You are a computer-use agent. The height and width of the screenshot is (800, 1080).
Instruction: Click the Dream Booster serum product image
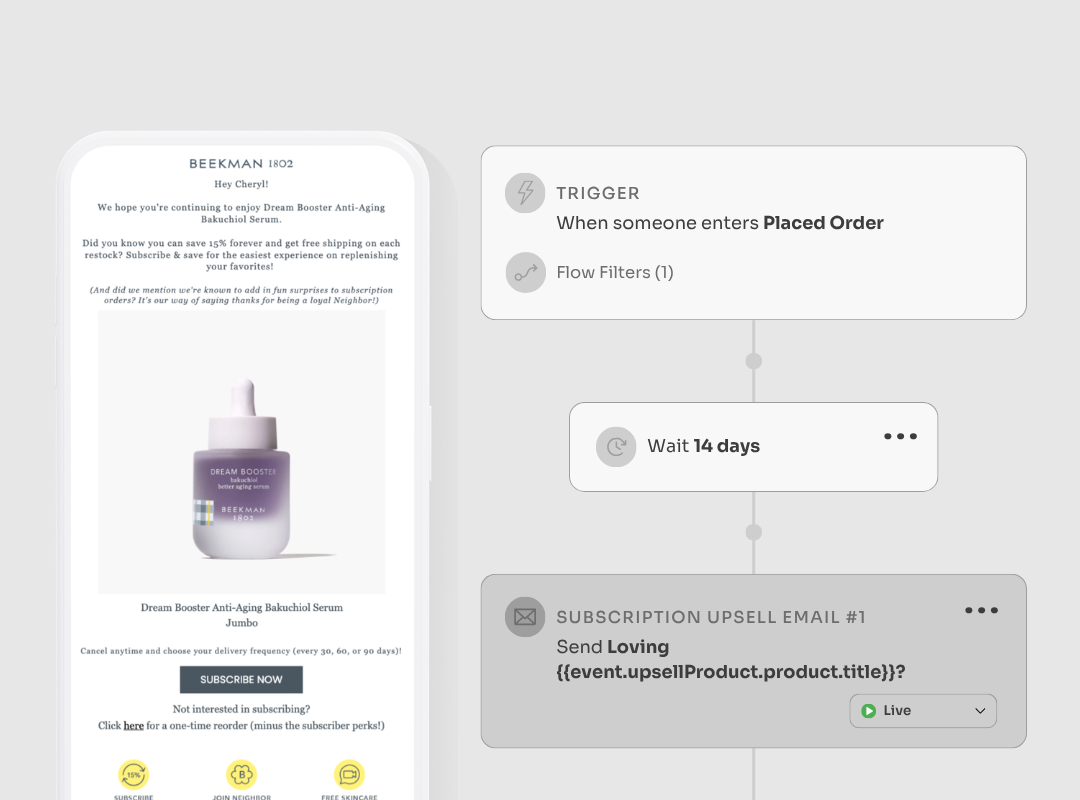point(242,451)
